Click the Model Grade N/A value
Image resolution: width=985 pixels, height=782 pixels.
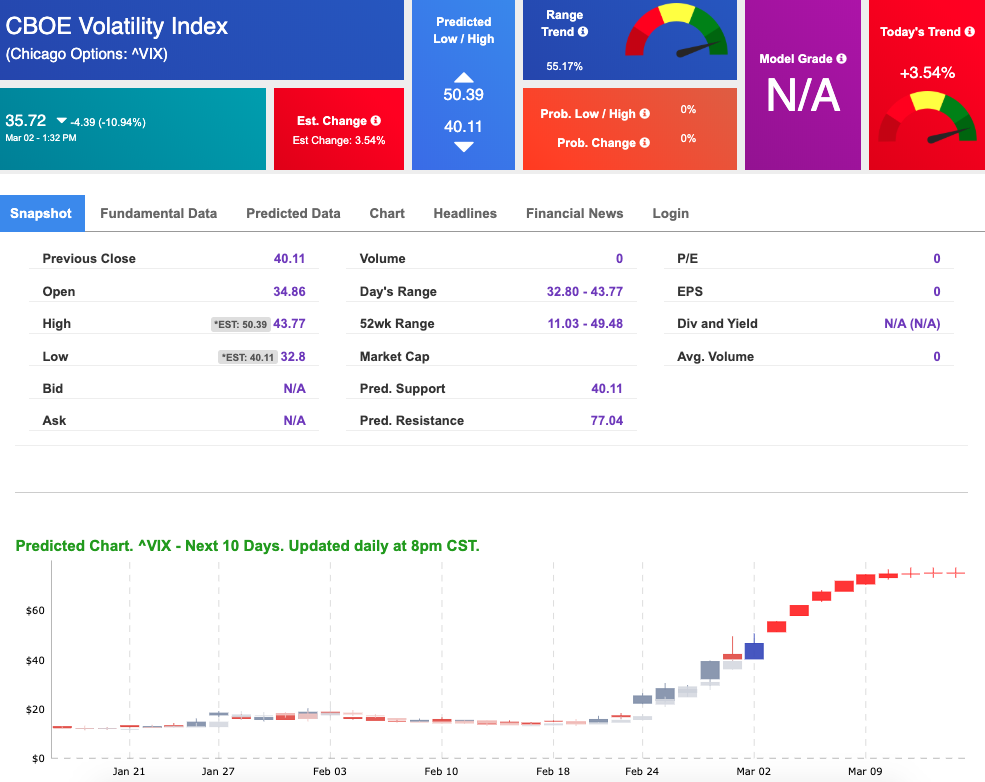tap(803, 95)
